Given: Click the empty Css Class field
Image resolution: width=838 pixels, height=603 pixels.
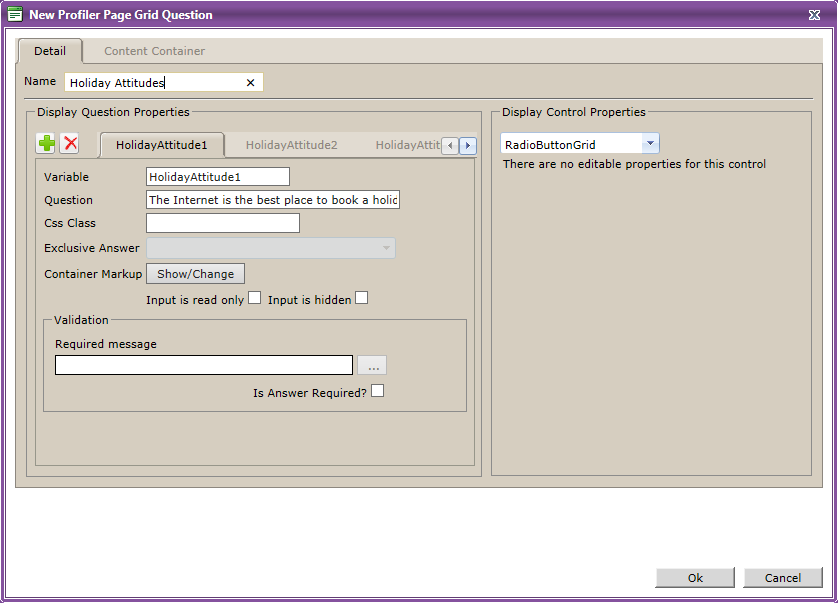Looking at the screenshot, I should [223, 223].
